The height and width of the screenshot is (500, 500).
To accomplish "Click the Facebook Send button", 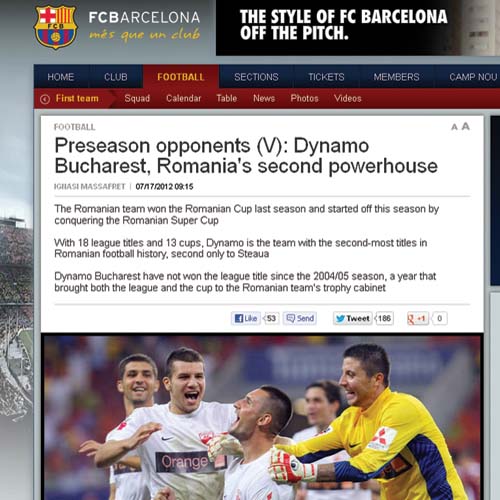I will coord(300,318).
